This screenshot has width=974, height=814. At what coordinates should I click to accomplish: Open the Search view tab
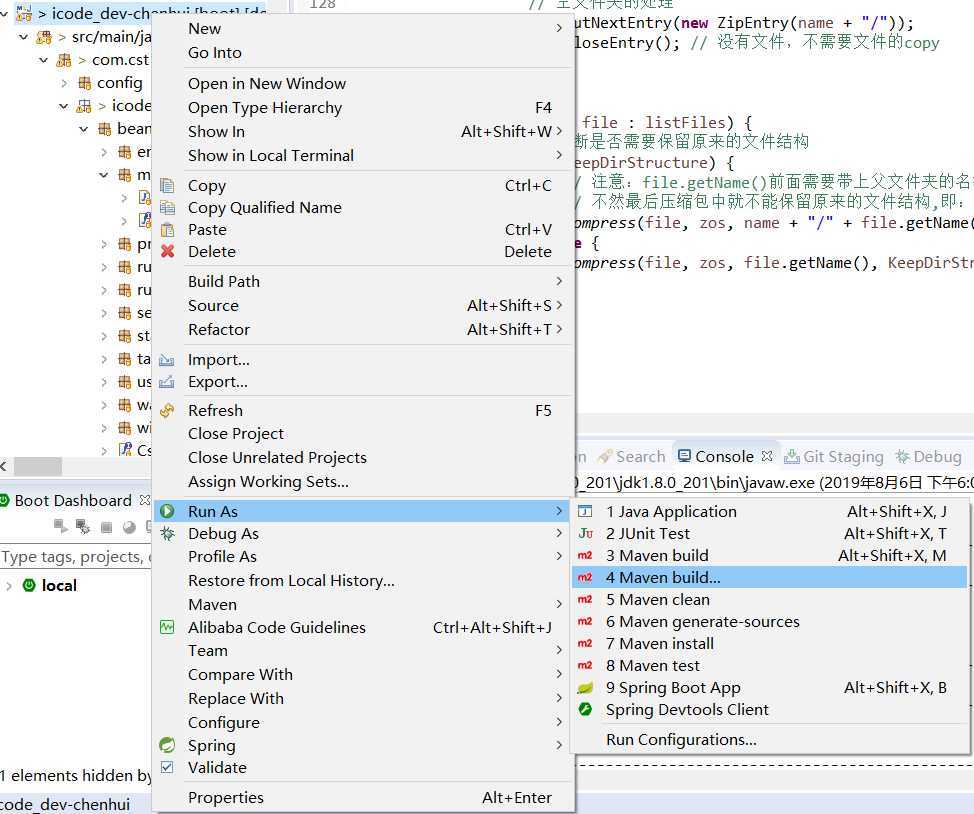[x=632, y=457]
